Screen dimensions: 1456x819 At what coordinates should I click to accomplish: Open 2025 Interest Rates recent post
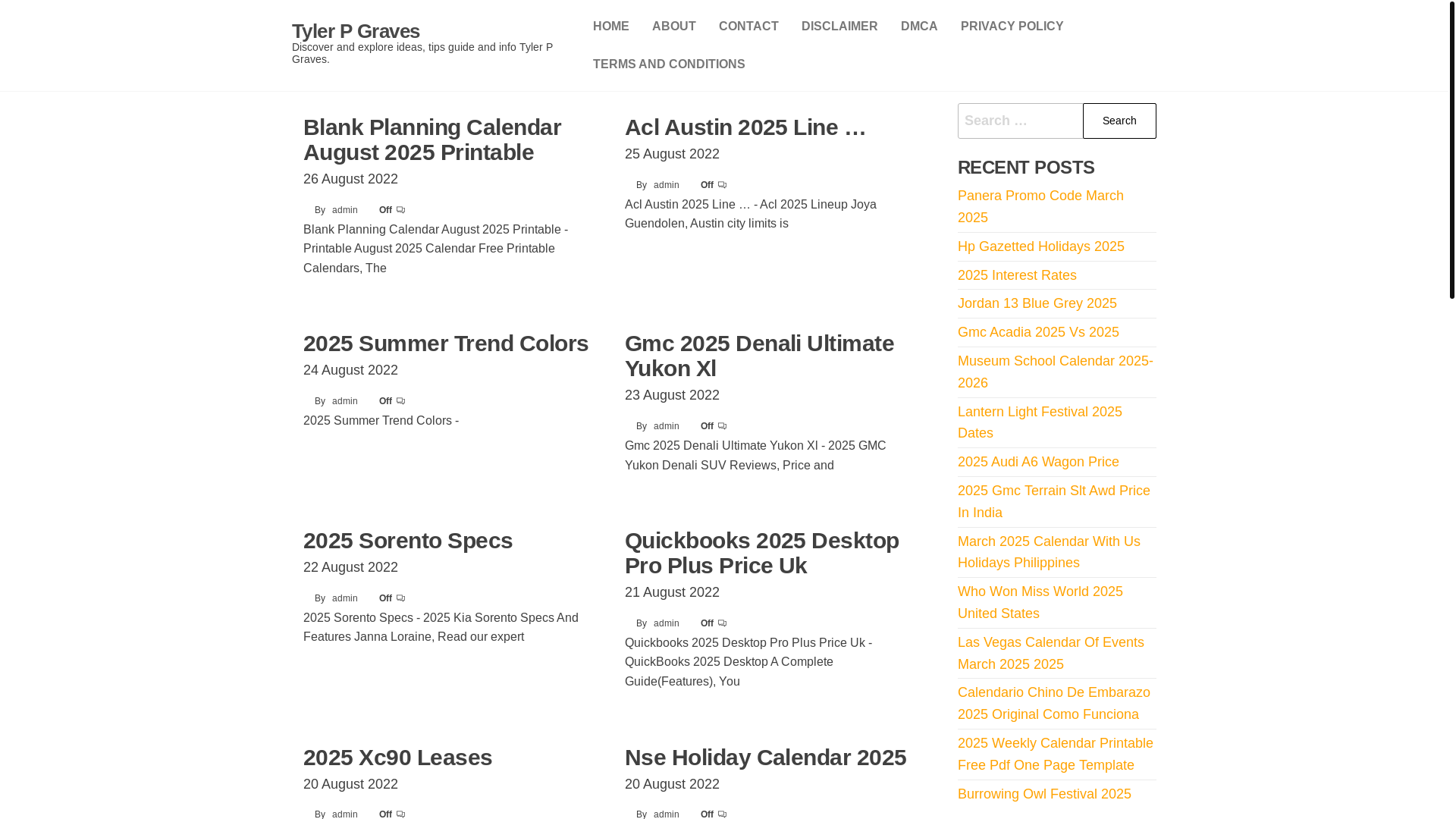click(x=1017, y=275)
